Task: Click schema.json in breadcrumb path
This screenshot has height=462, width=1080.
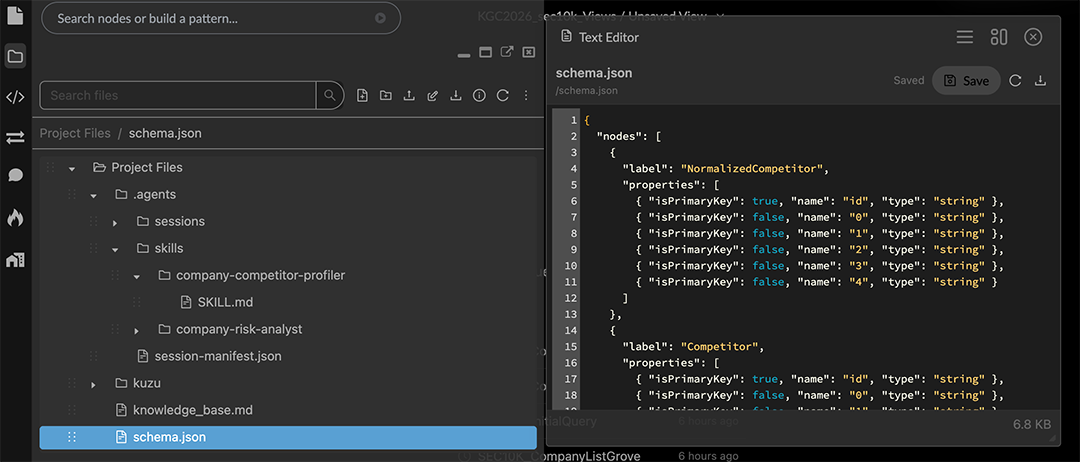Action: [165, 133]
